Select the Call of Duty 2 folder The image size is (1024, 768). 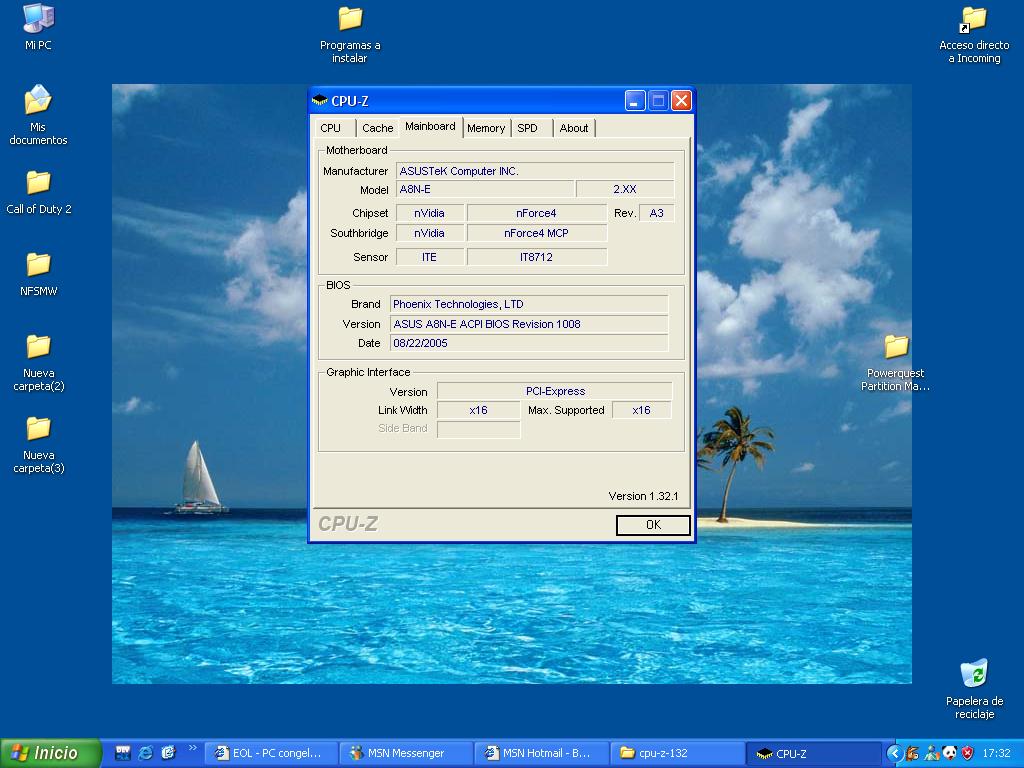pyautogui.click(x=39, y=193)
